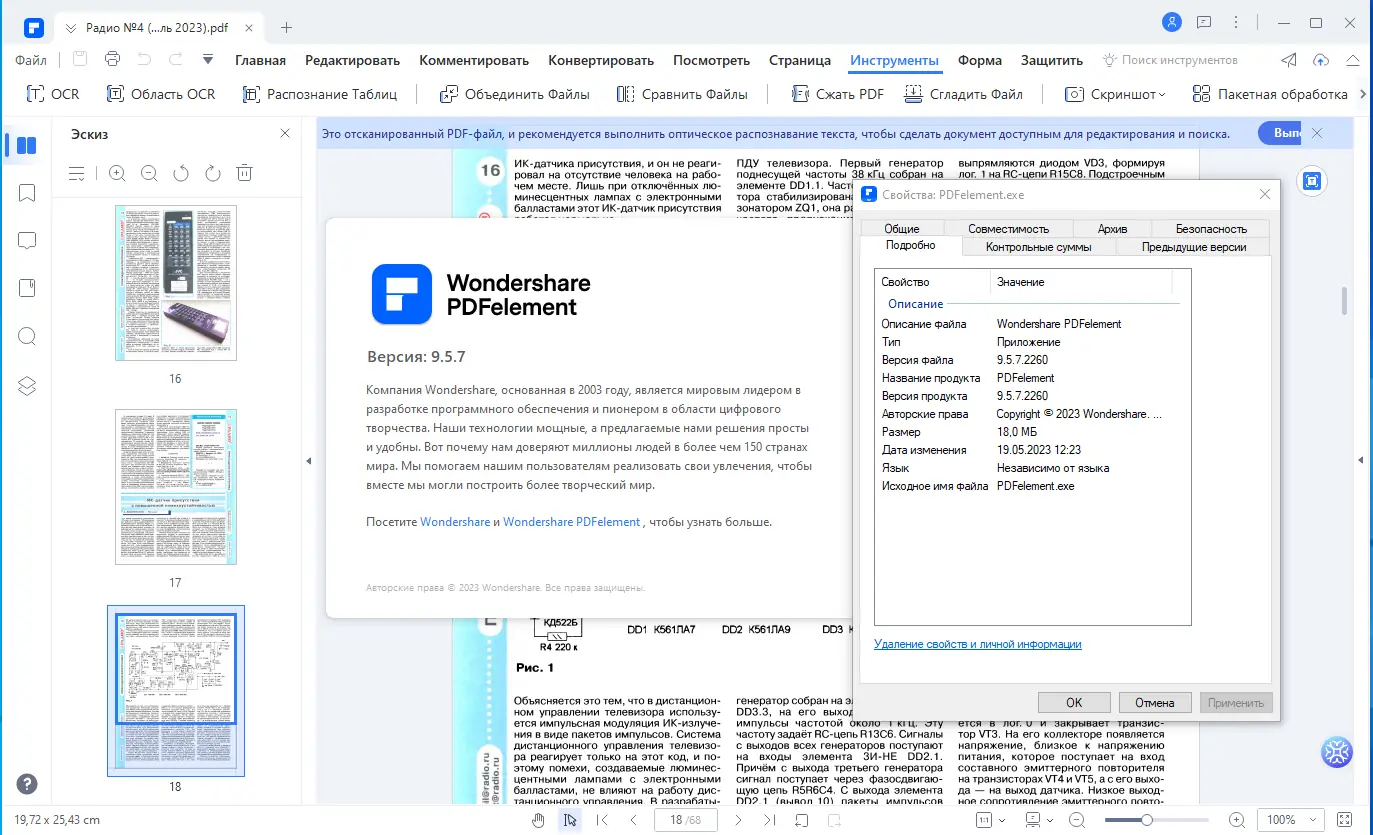Screen dimensions: 1373x835
Task: Select the page 17 thumbnail
Action: [x=176, y=486]
